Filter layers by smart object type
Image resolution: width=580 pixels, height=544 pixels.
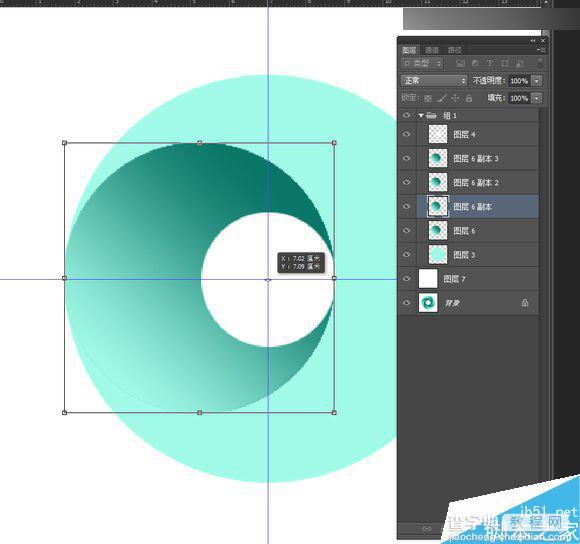[519, 63]
